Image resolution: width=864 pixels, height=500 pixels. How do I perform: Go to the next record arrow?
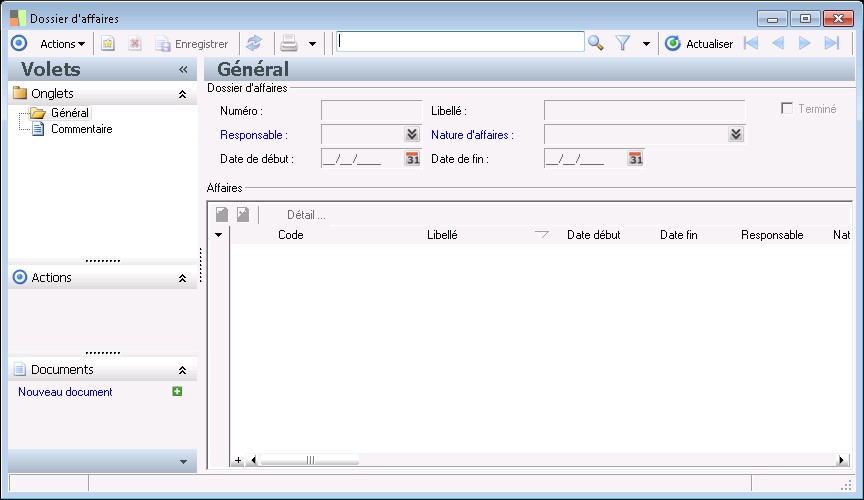click(804, 43)
